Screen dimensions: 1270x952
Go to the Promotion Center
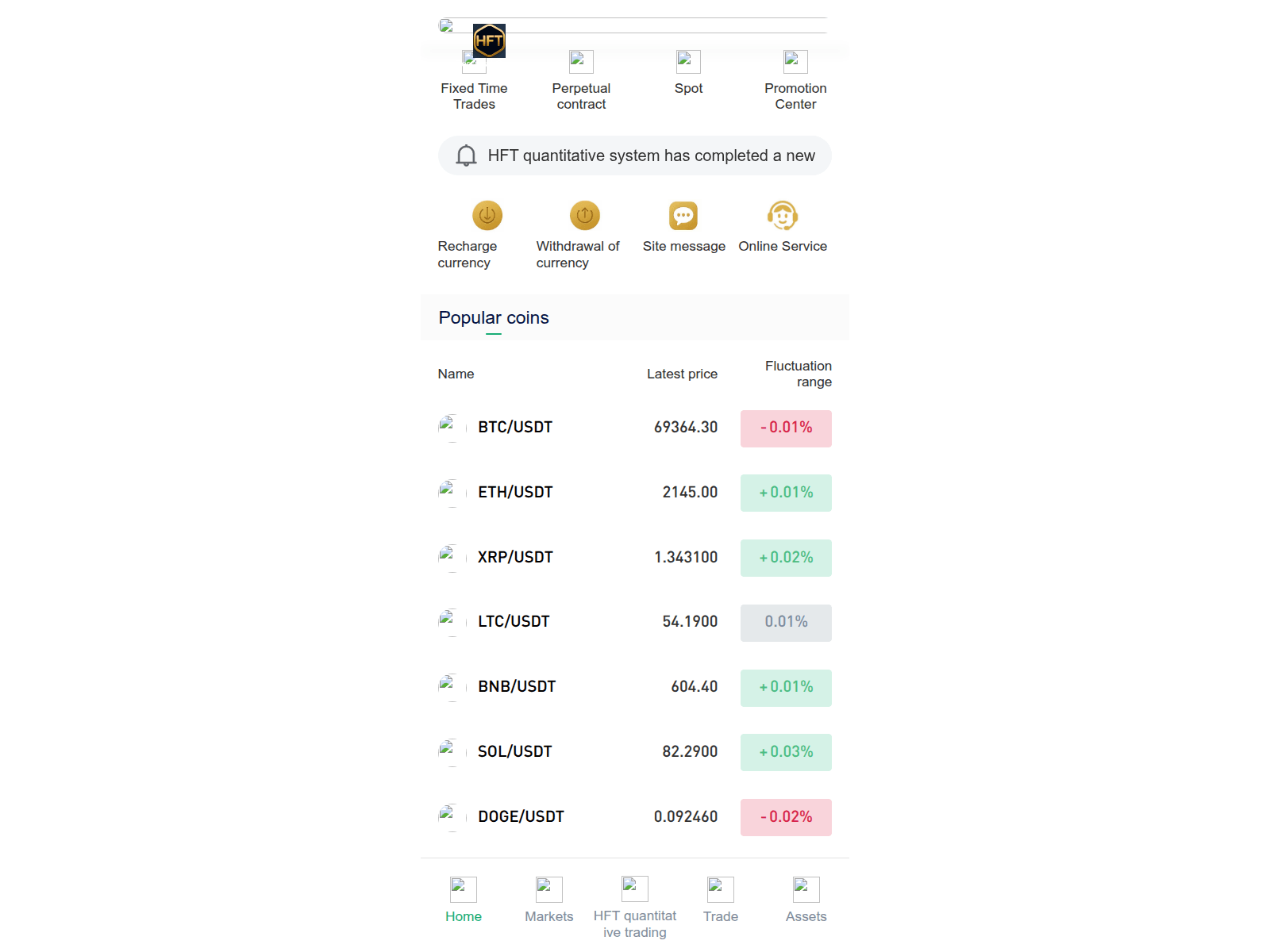795,63
